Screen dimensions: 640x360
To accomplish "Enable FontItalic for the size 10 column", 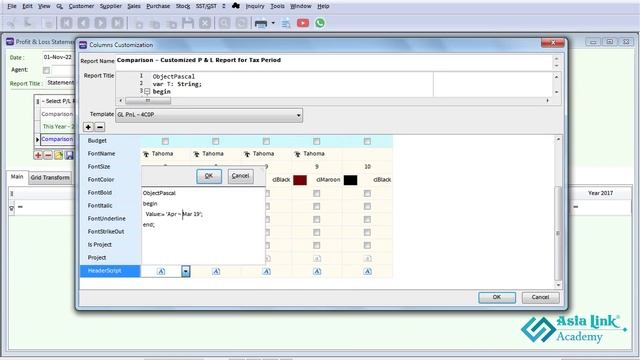I will click(367, 207).
